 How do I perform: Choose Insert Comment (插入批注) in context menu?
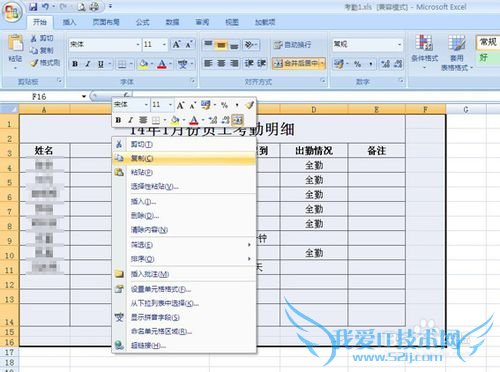[184, 274]
